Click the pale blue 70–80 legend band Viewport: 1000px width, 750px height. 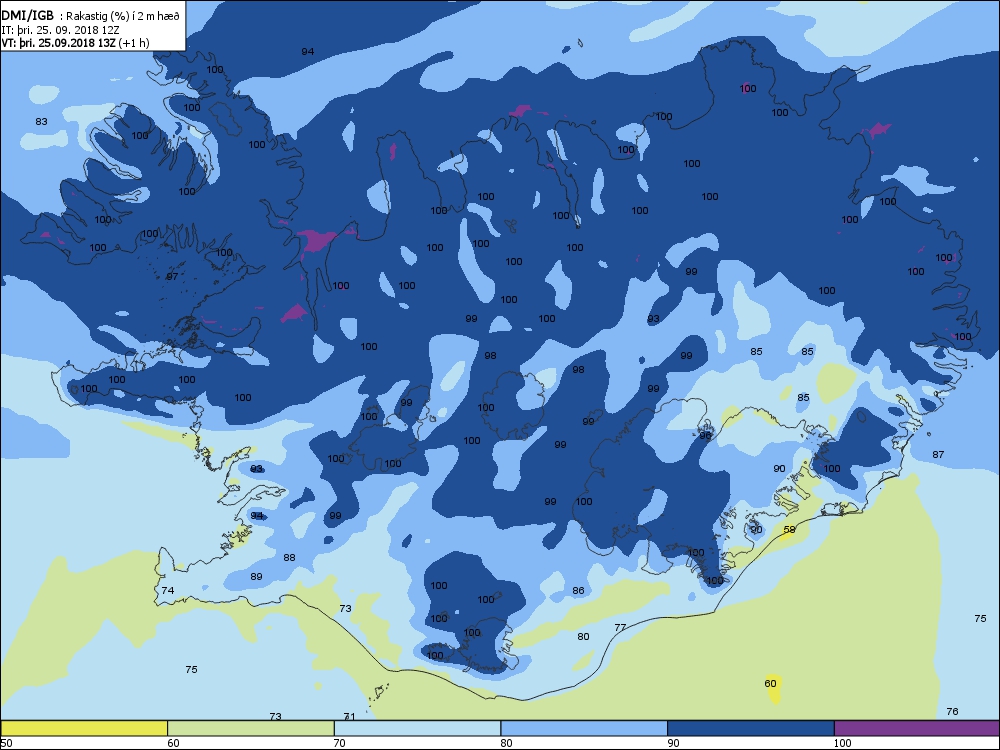(417, 728)
